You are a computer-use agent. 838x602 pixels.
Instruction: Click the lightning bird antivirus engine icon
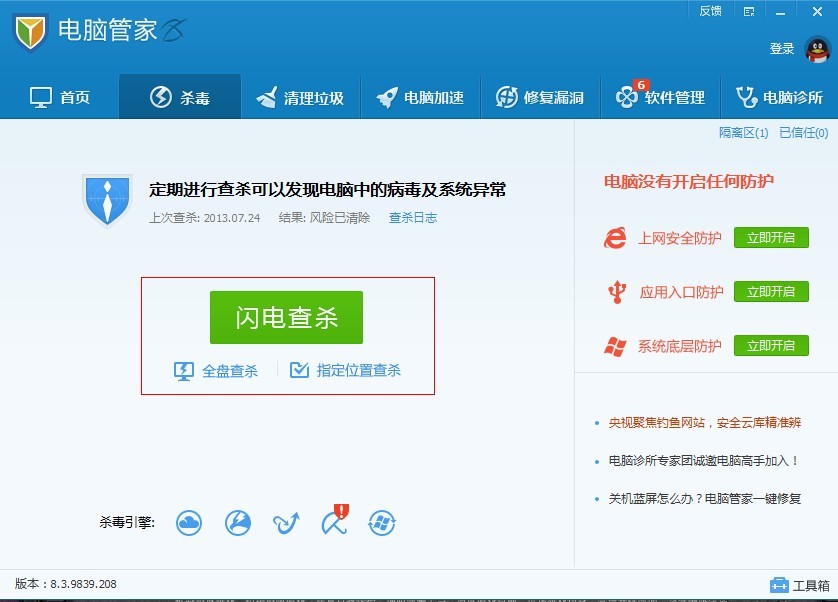click(x=238, y=523)
